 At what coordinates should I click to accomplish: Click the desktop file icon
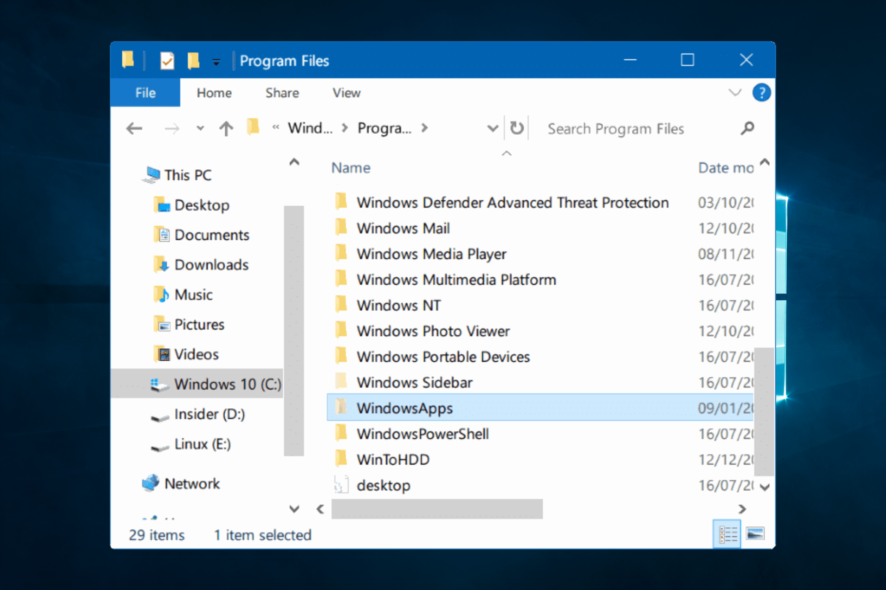pos(341,484)
